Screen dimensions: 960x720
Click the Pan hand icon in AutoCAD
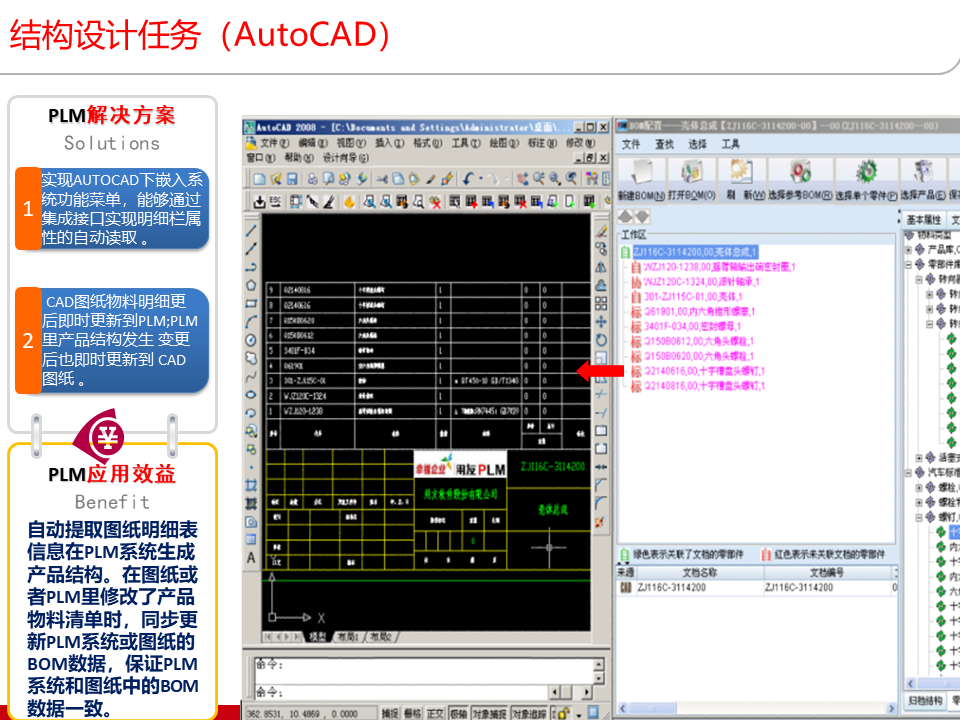pyautogui.click(x=522, y=179)
